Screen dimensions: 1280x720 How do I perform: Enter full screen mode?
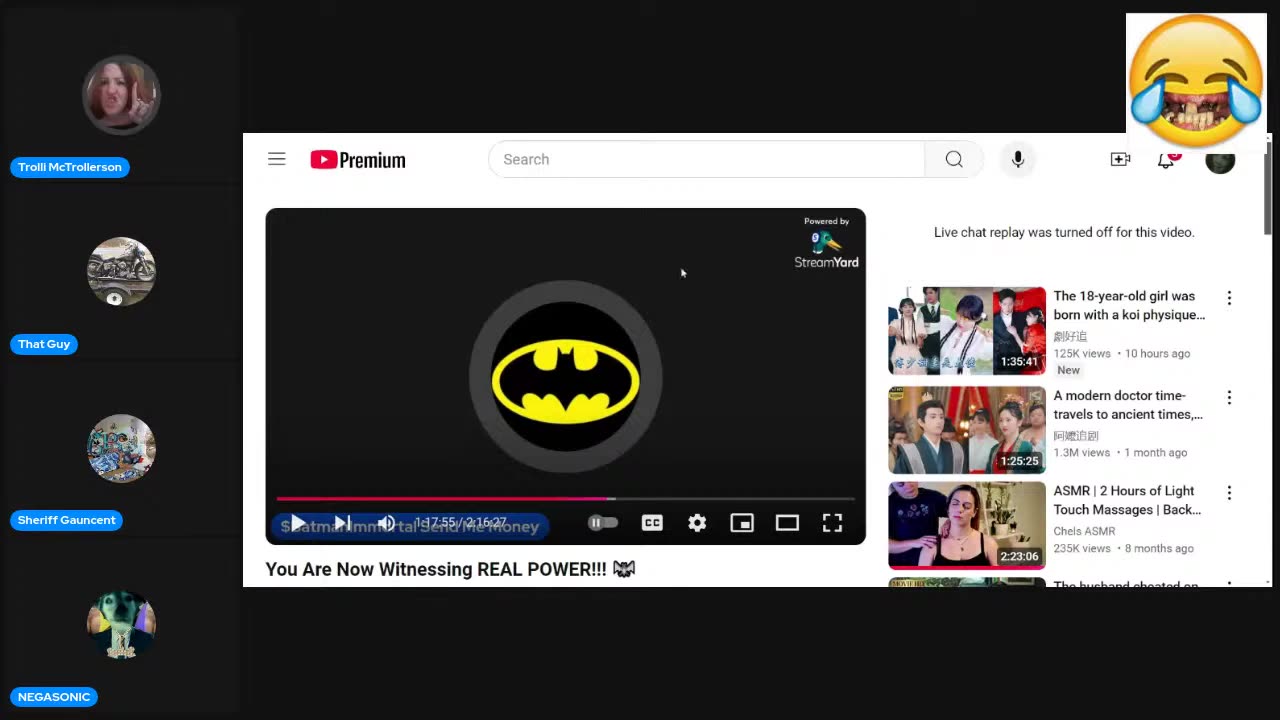(x=832, y=523)
